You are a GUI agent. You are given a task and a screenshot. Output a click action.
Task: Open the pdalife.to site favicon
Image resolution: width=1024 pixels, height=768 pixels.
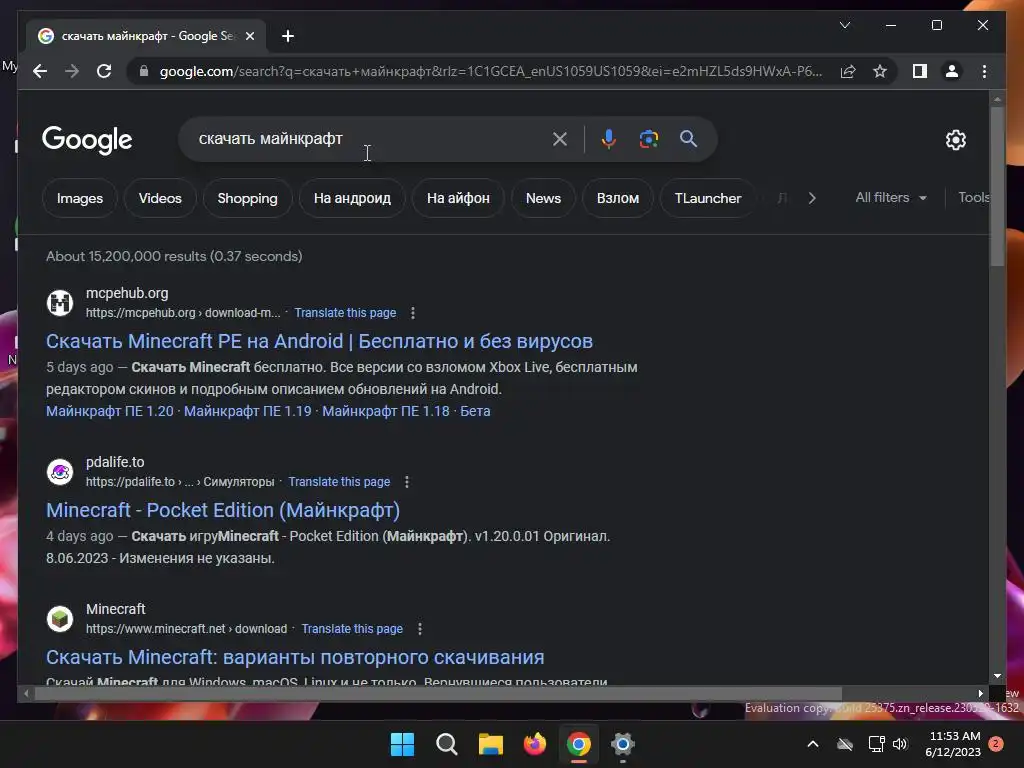(60, 472)
